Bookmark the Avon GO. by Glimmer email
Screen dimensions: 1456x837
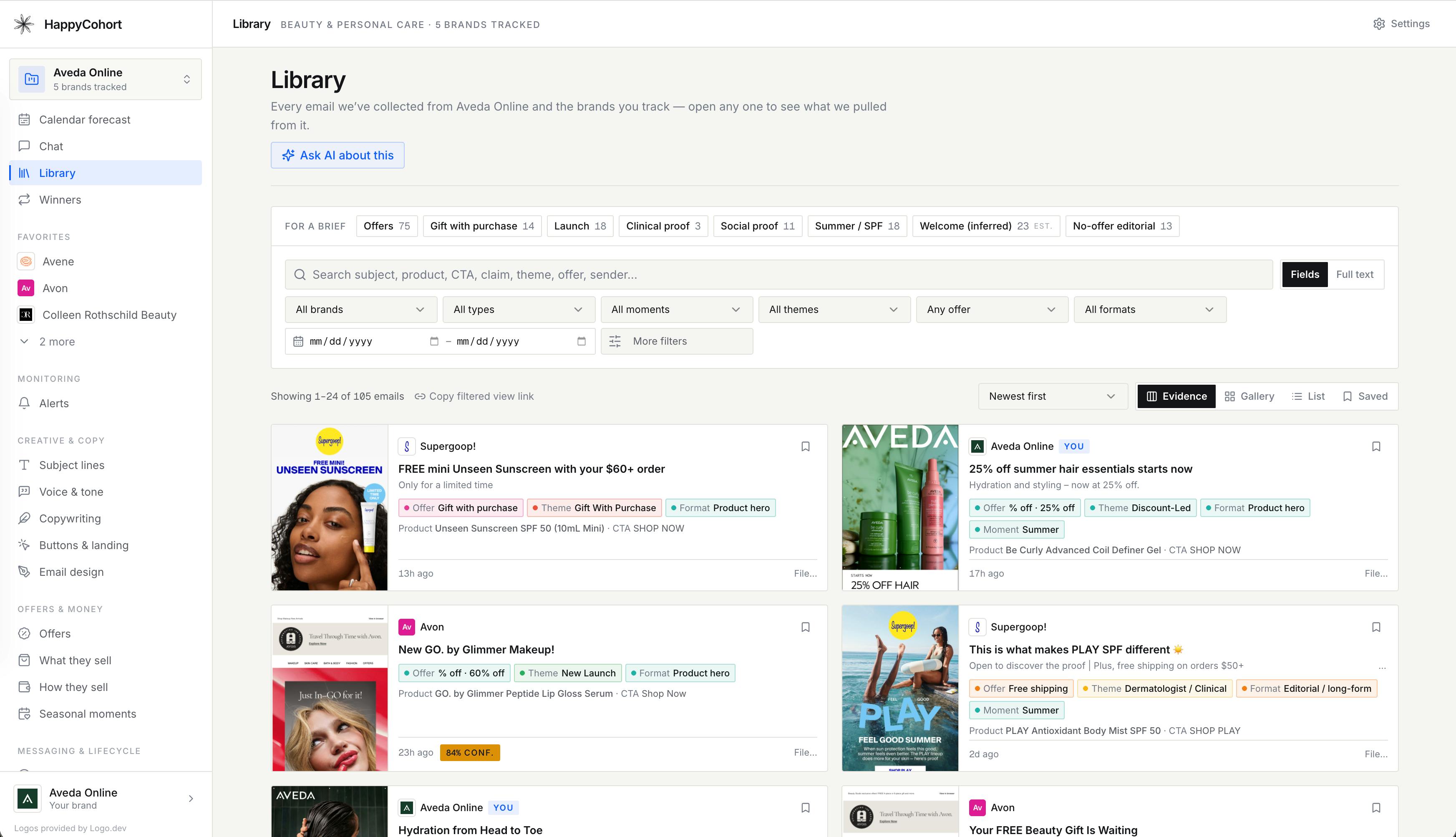tap(805, 627)
